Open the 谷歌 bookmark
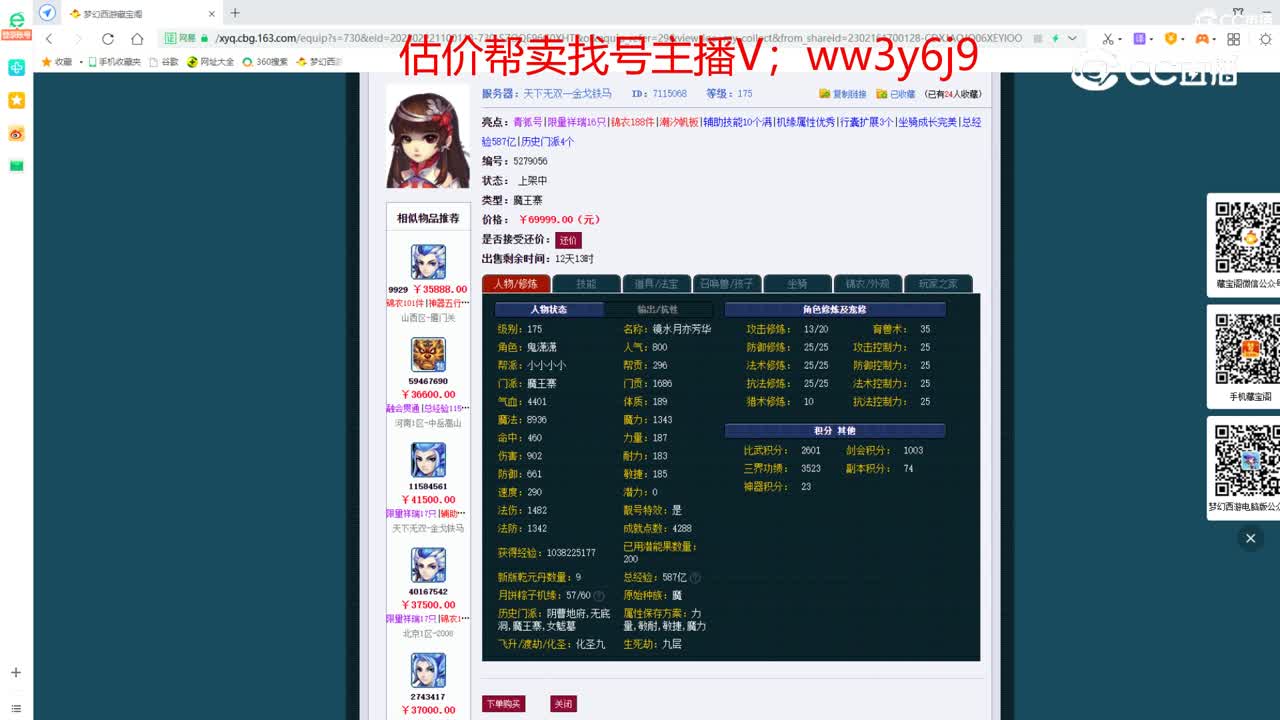This screenshot has width=1280, height=720. [163, 62]
